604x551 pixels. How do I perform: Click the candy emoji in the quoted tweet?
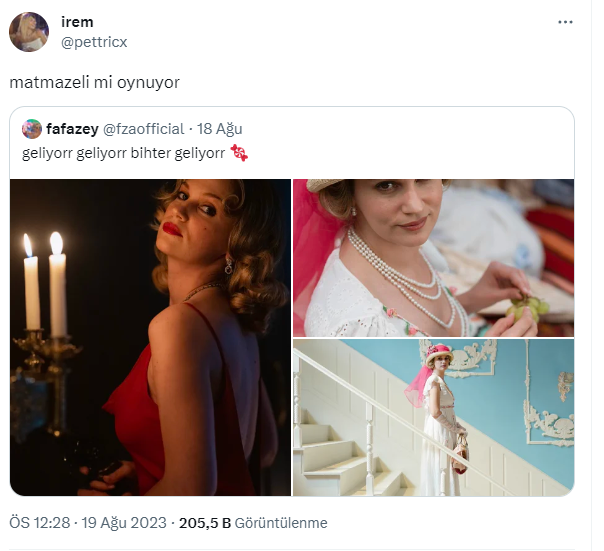tap(239, 152)
